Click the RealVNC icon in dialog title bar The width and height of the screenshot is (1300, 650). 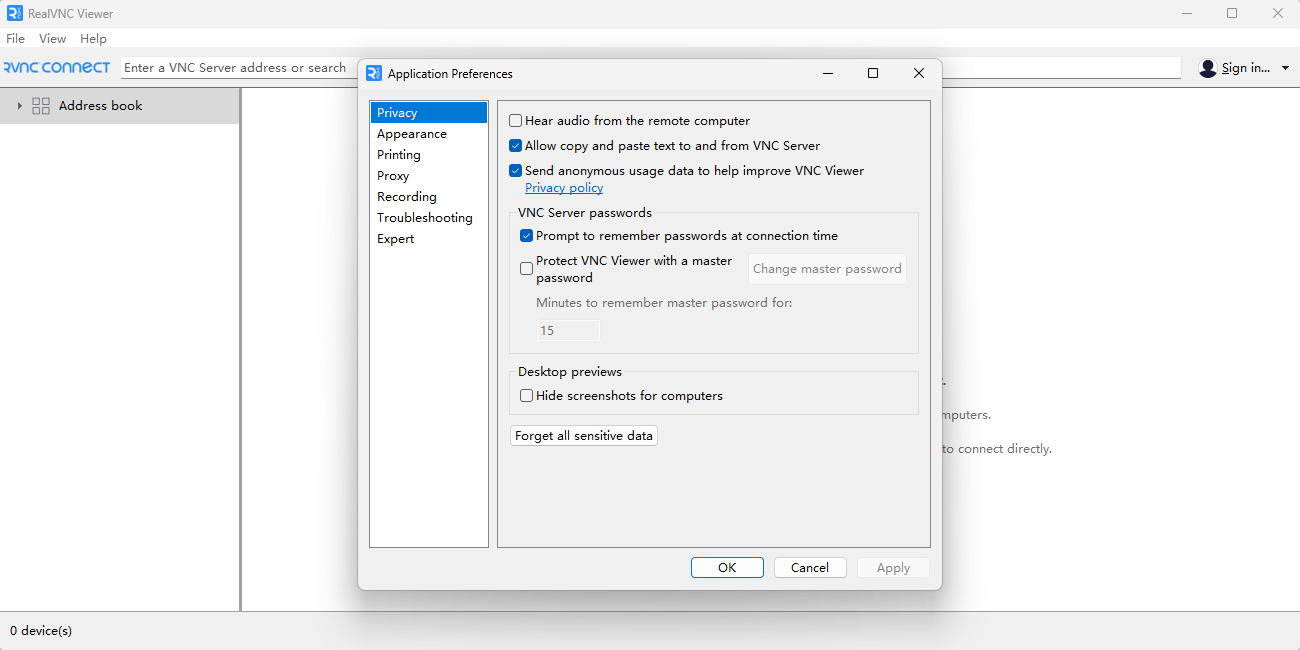point(374,73)
